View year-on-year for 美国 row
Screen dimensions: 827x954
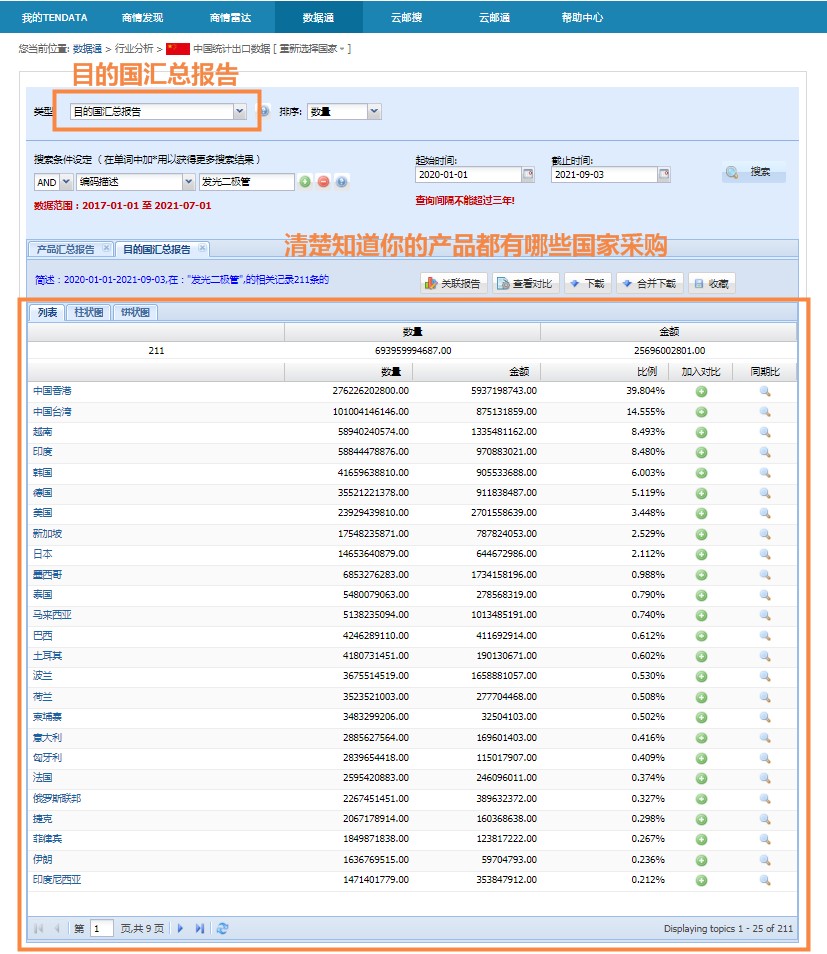[x=765, y=514]
